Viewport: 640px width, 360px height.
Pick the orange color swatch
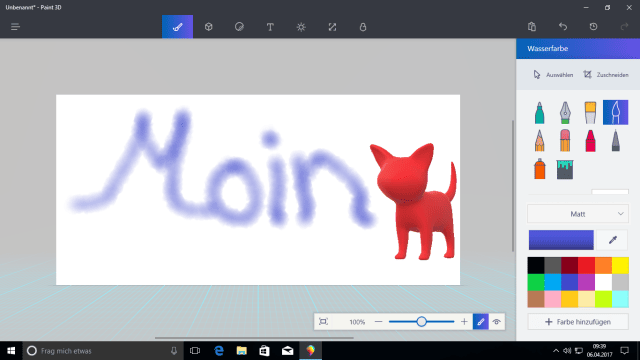point(603,265)
